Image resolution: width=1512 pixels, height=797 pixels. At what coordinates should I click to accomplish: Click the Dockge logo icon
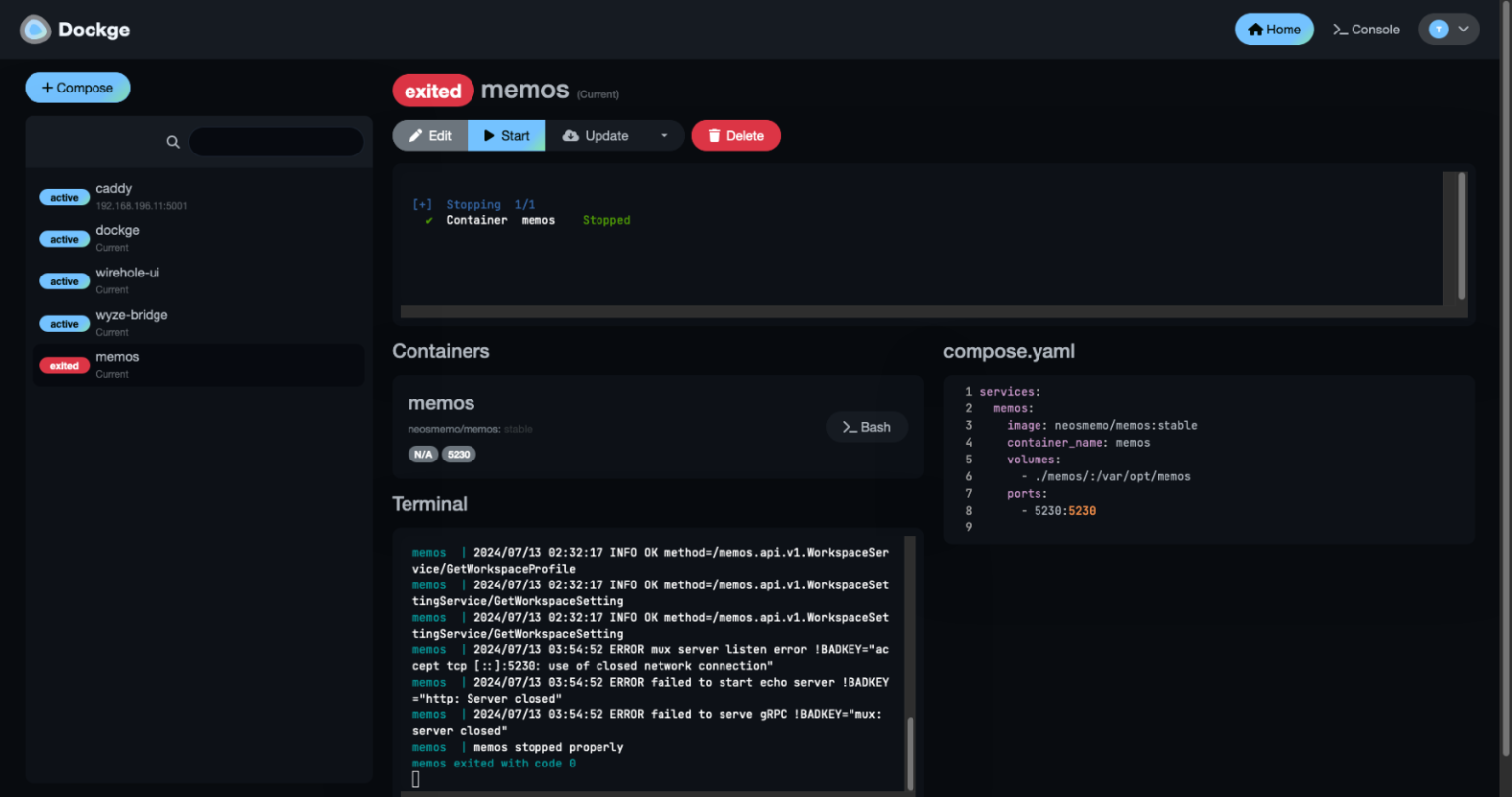34,30
